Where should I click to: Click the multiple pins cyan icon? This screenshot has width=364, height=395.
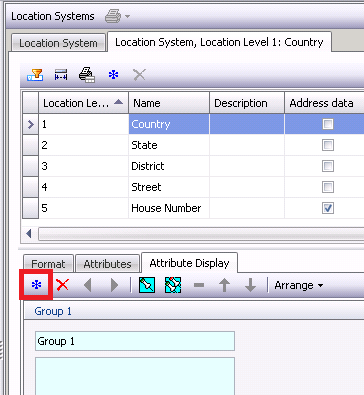[x=173, y=285]
